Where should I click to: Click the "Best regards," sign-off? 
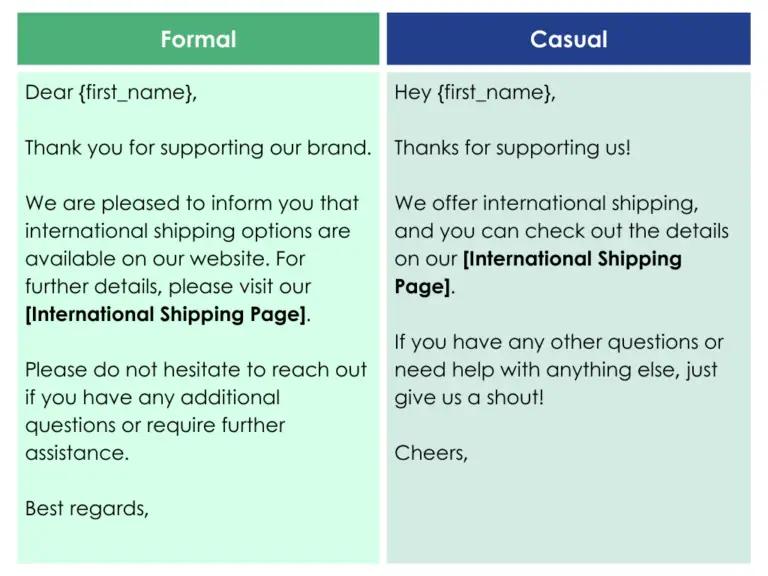click(x=87, y=508)
